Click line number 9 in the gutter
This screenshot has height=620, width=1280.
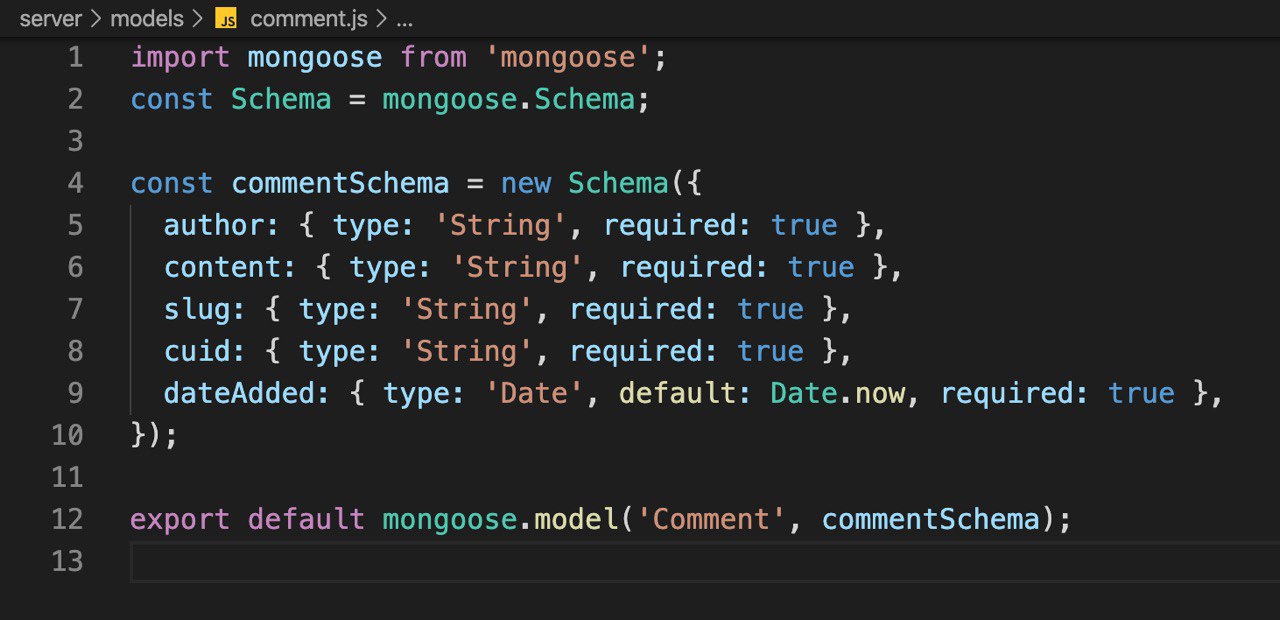[x=76, y=393]
